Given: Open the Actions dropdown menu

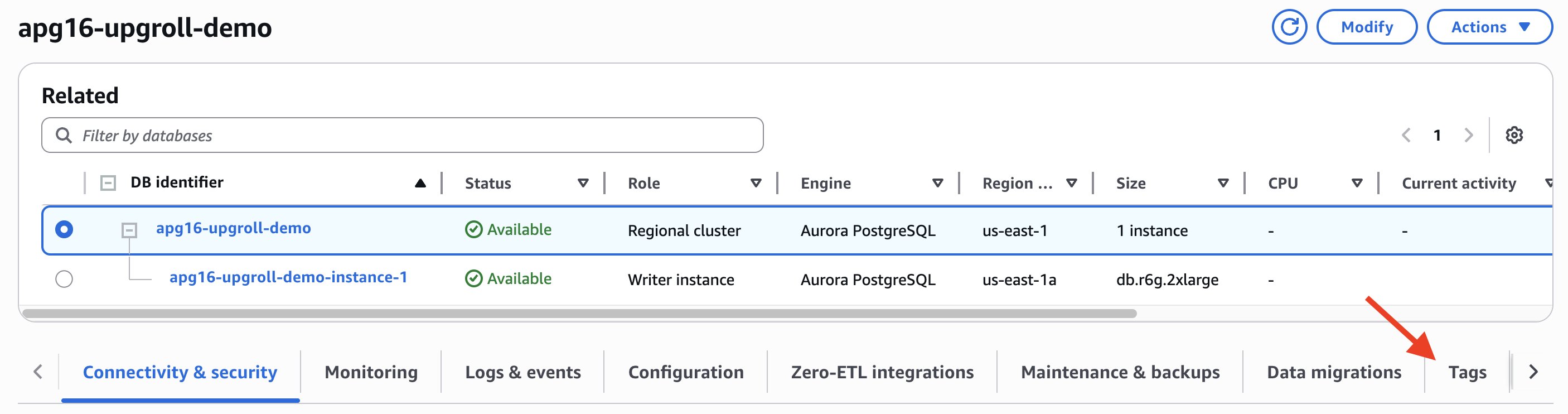Looking at the screenshot, I should click(1489, 27).
